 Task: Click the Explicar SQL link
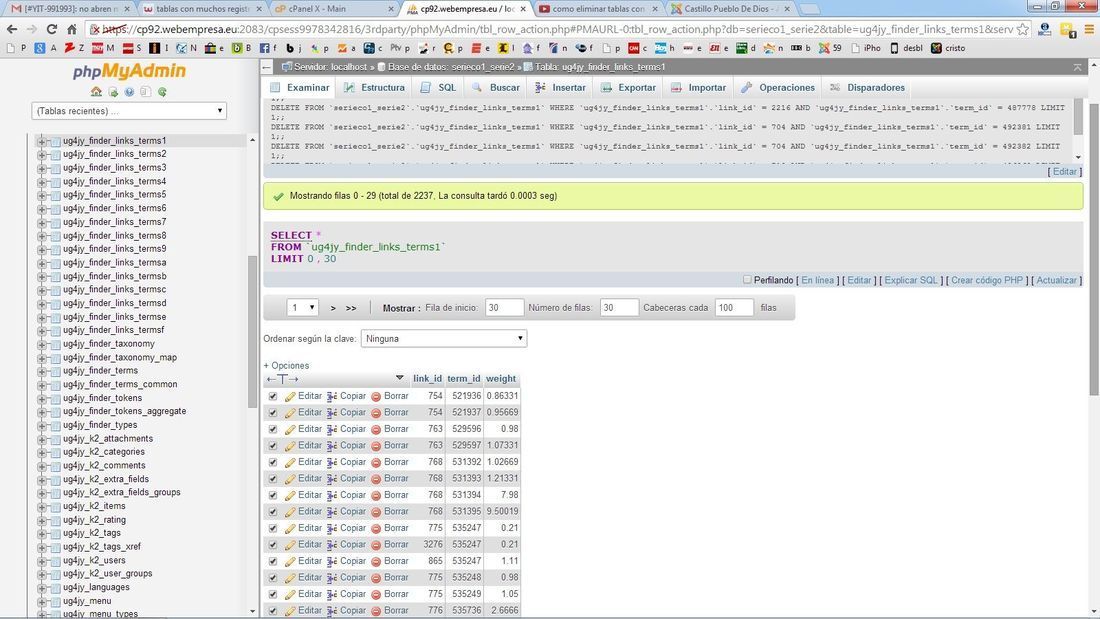click(911, 280)
